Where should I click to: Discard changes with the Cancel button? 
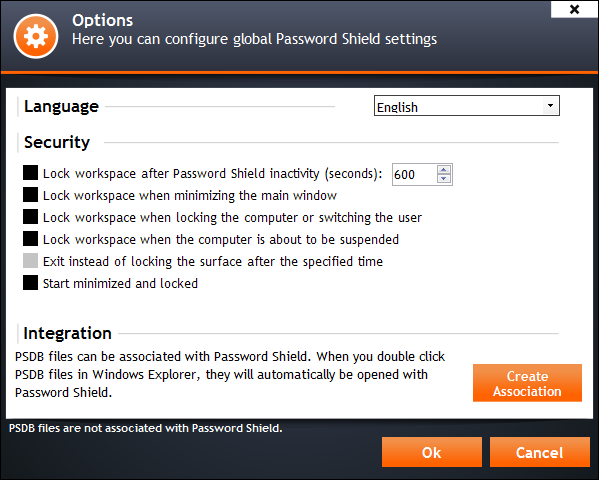539,452
